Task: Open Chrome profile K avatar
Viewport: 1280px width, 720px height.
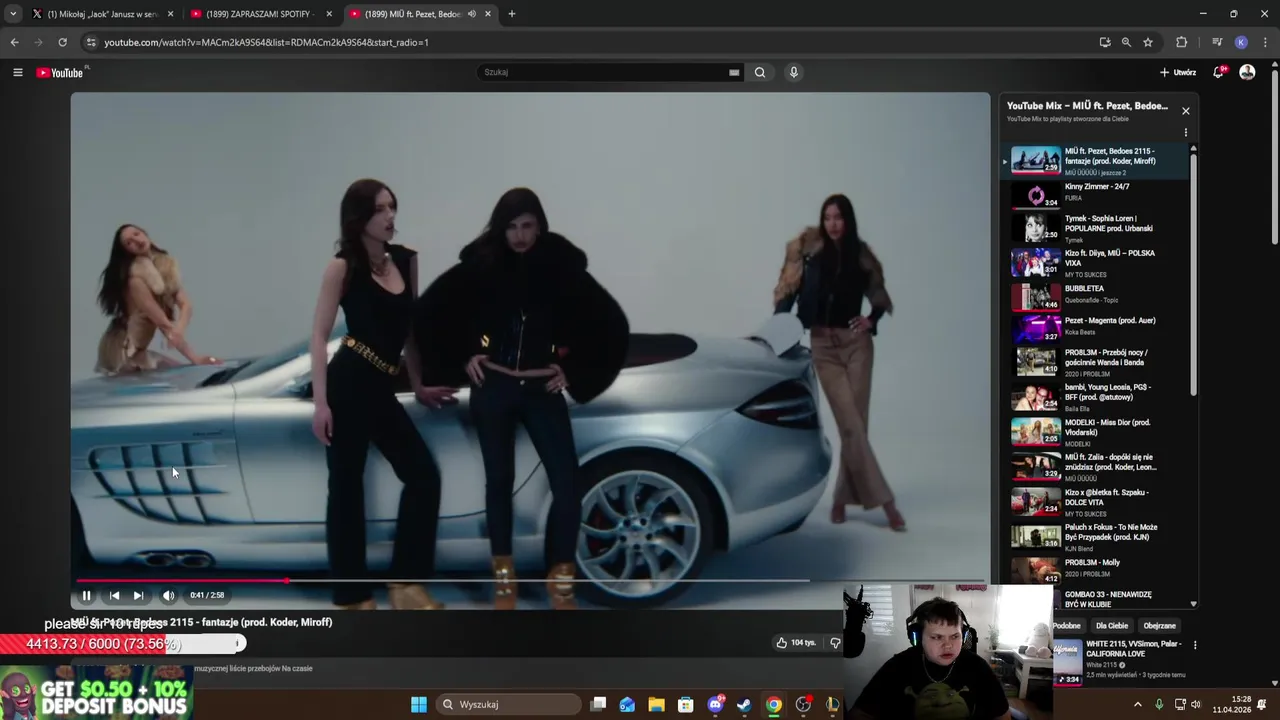Action: tap(1241, 42)
